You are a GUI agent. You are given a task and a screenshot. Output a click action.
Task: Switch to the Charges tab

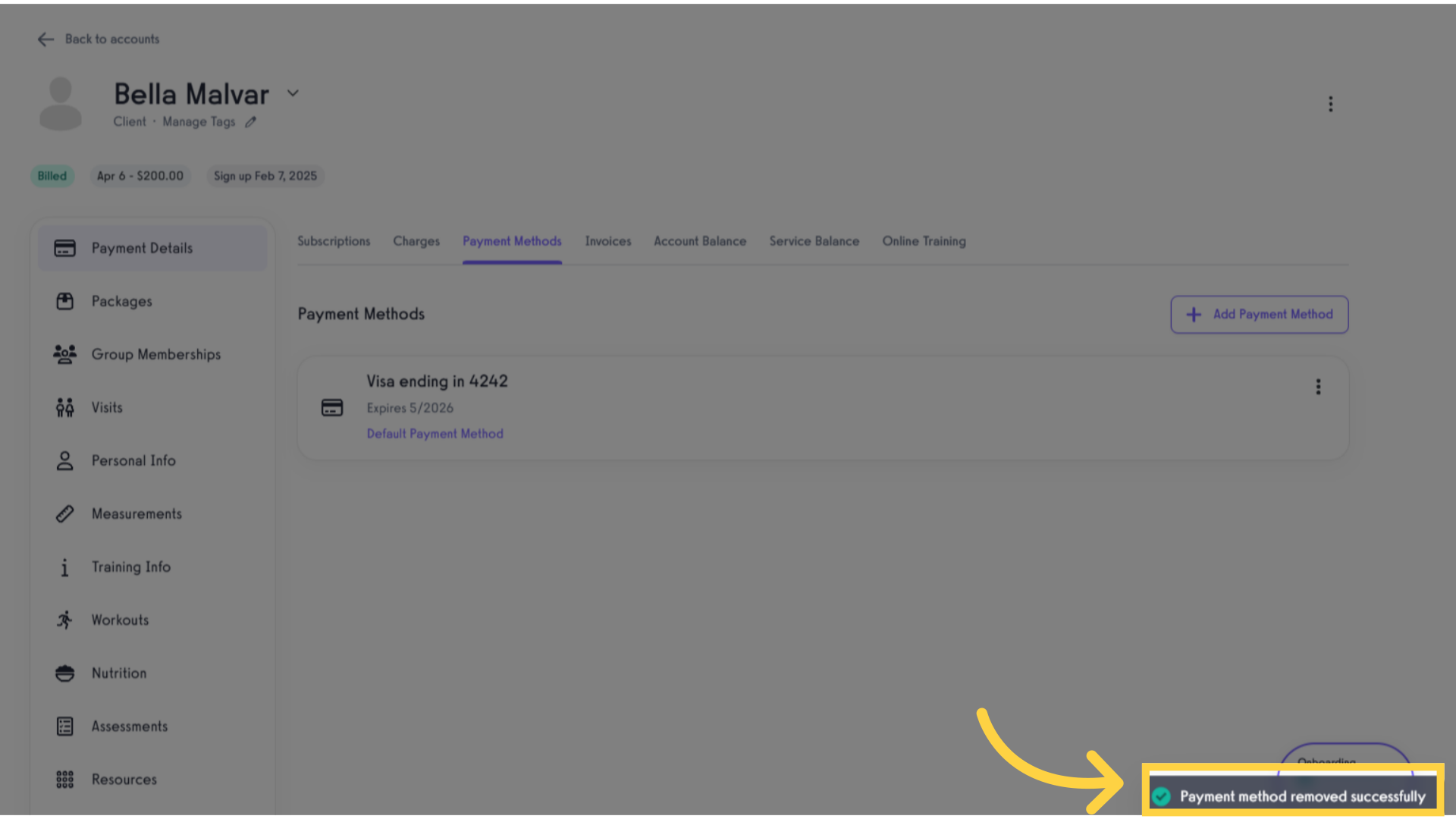pos(416,241)
